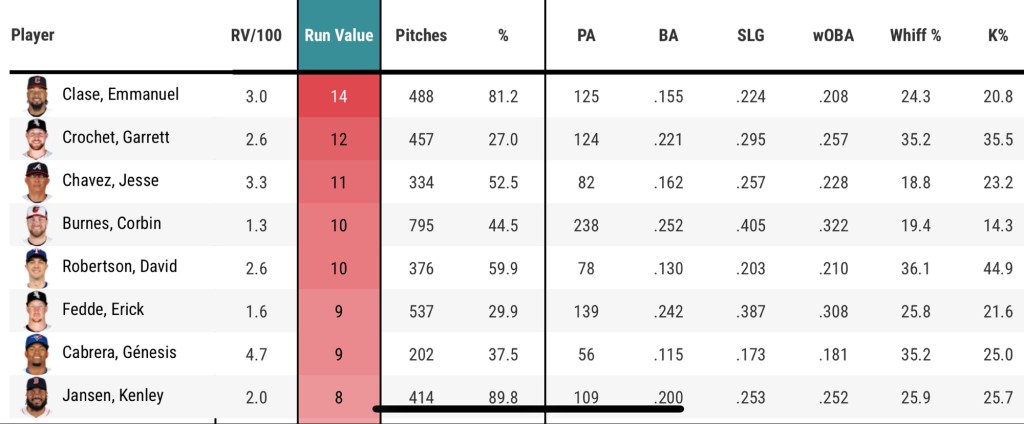Image resolution: width=1024 pixels, height=424 pixels.
Task: Click Kenley Jansen's headshot image
Action: [x=37, y=397]
